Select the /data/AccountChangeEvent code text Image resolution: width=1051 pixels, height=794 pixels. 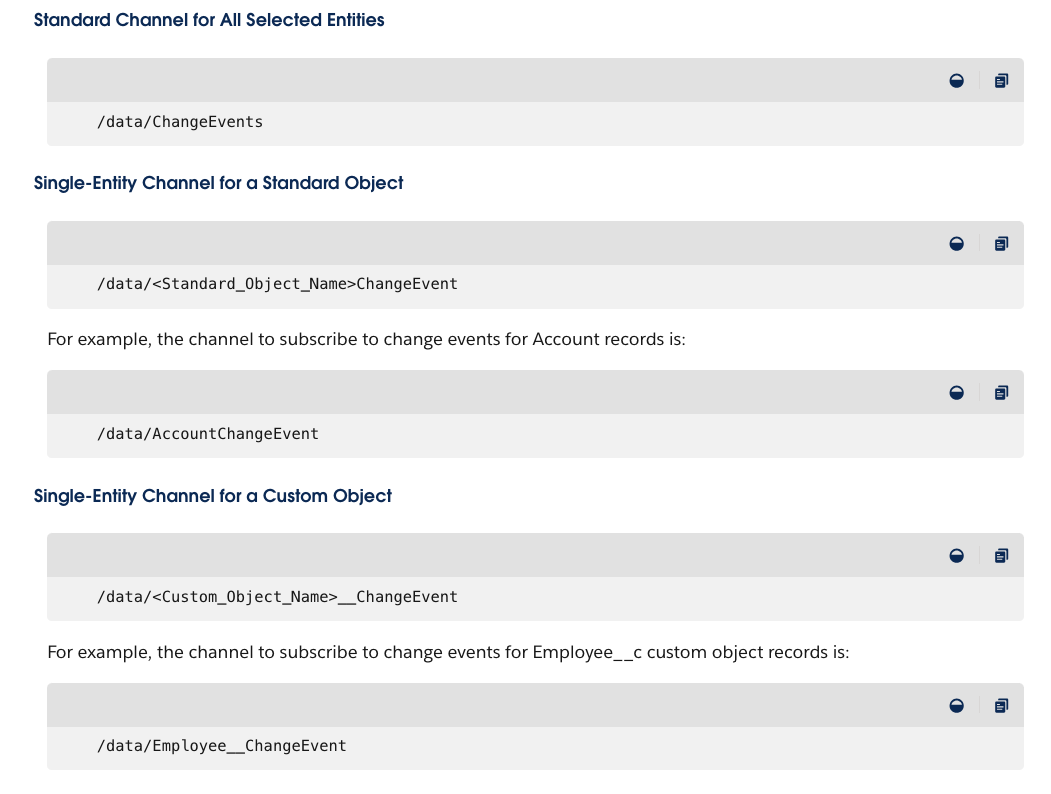207,433
